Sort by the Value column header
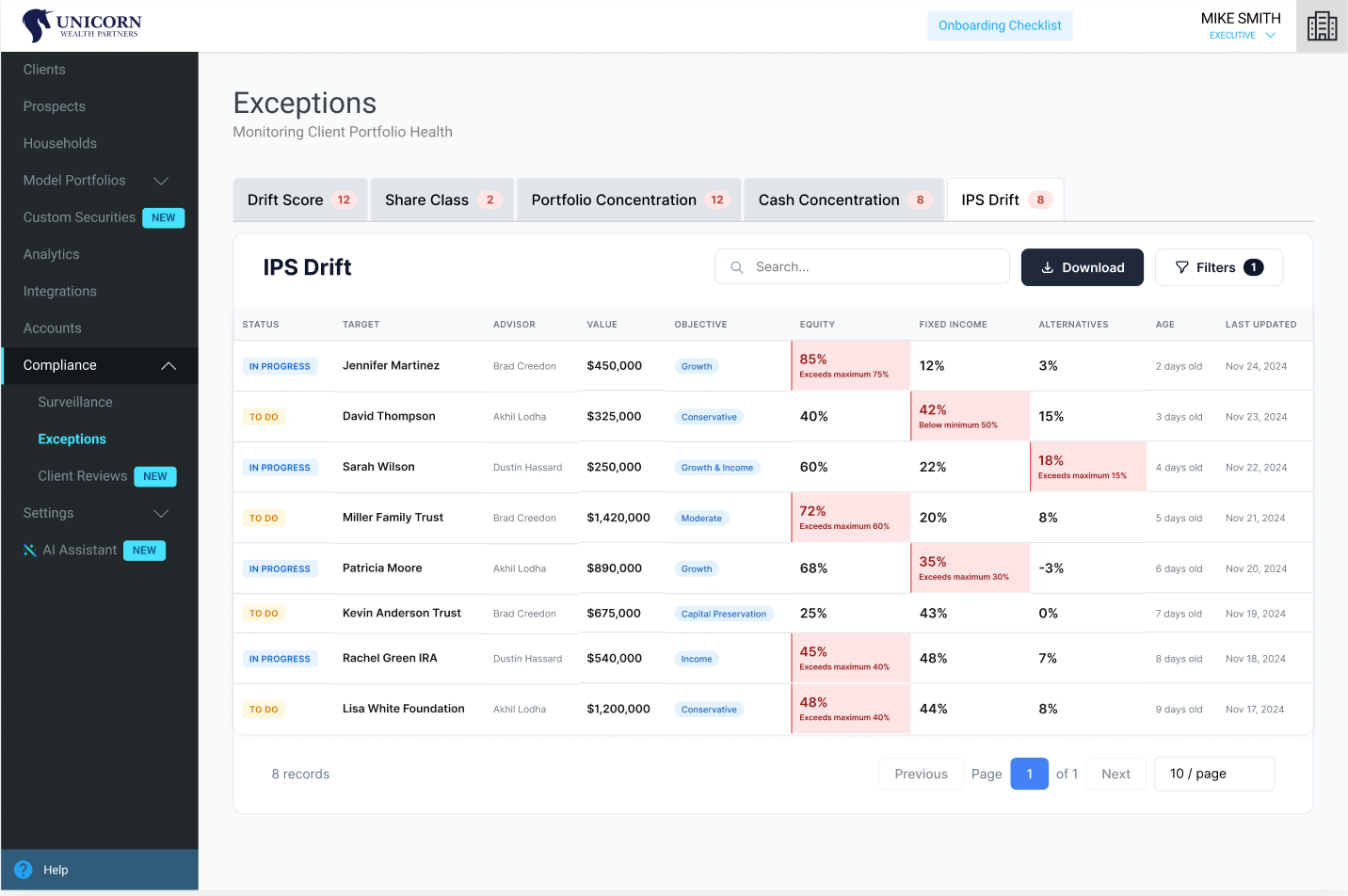Image resolution: width=1348 pixels, height=896 pixels. coord(602,325)
